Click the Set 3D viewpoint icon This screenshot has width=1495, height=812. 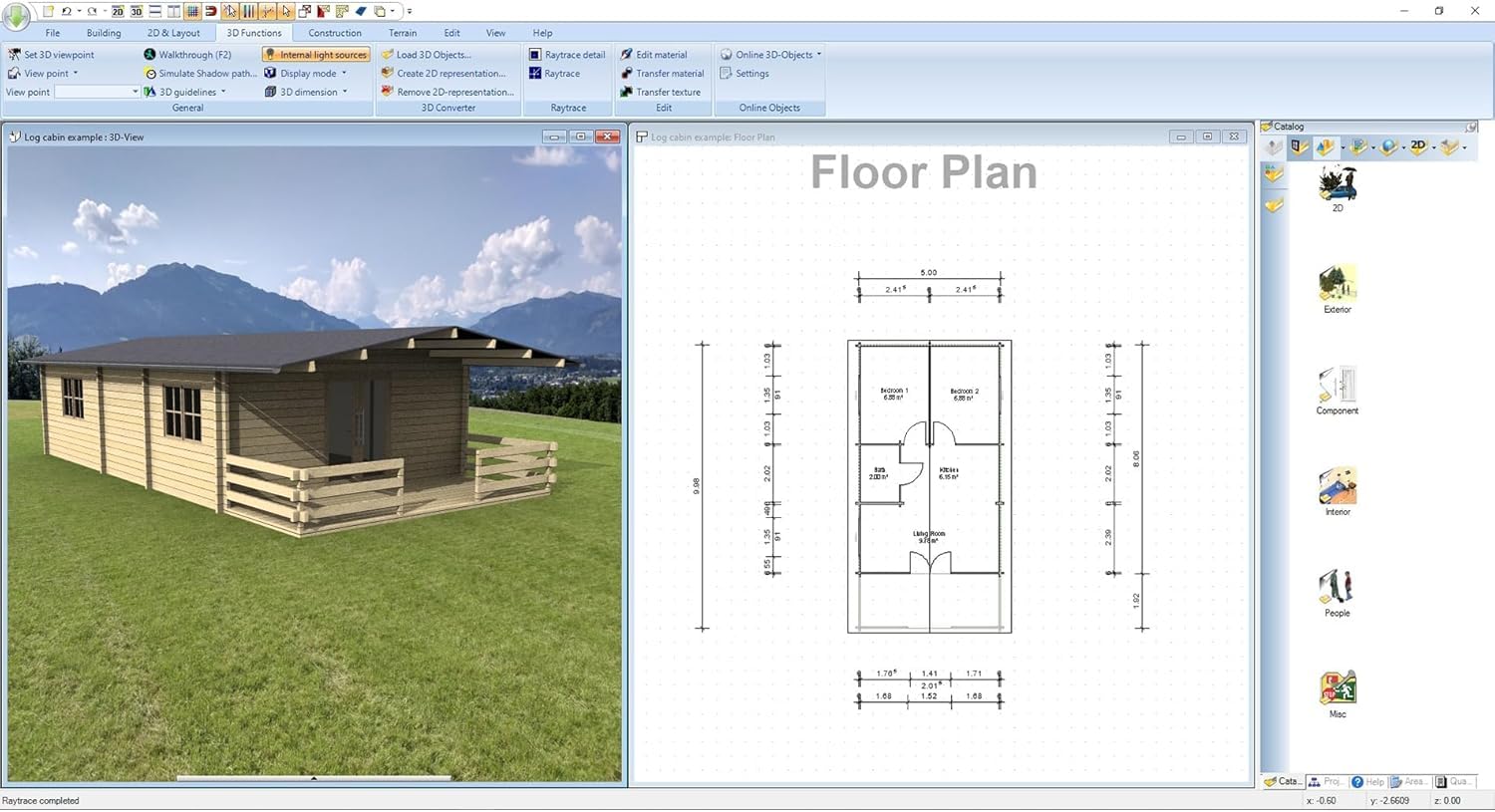coord(14,55)
